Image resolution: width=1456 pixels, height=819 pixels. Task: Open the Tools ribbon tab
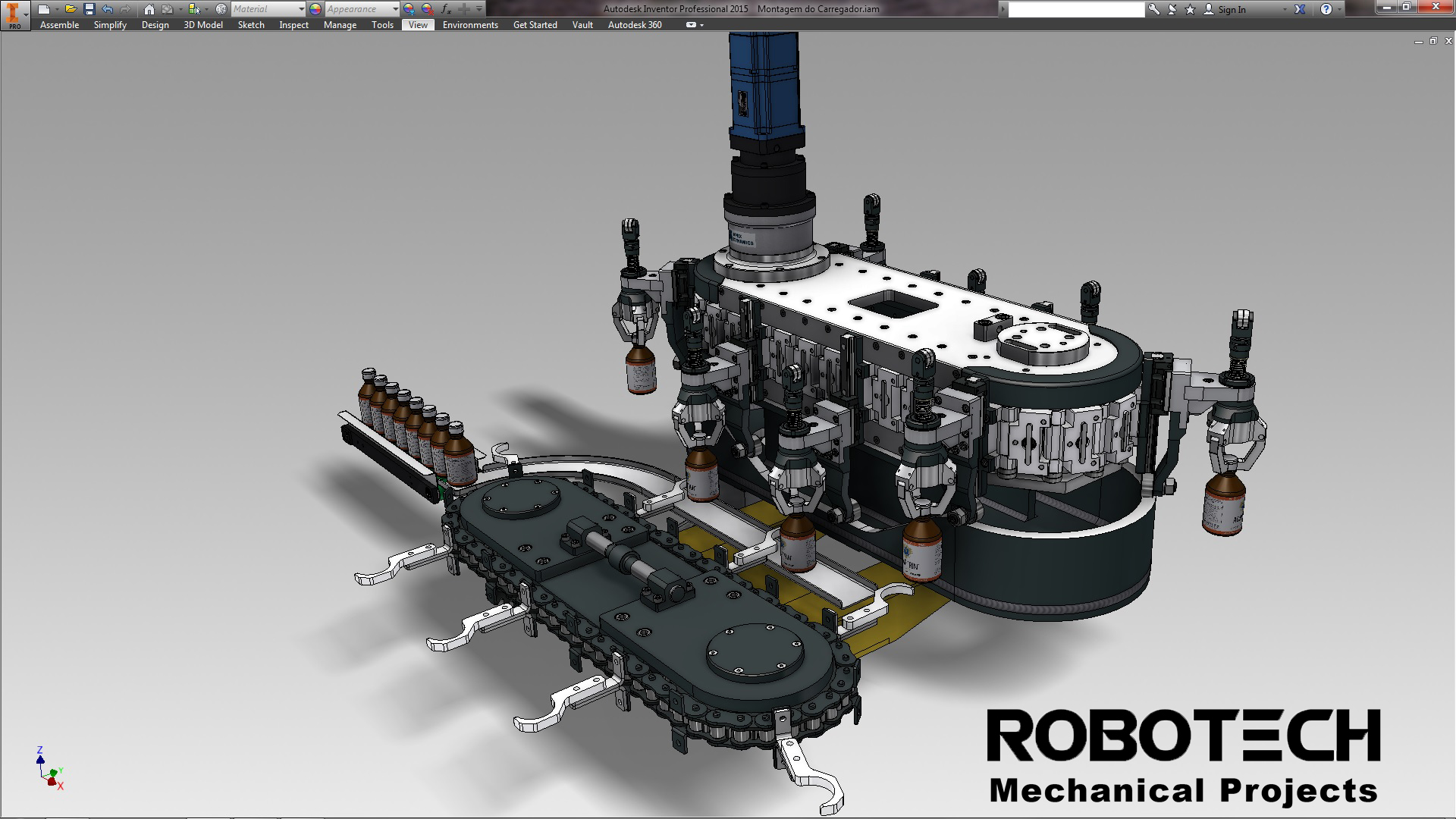coord(382,25)
